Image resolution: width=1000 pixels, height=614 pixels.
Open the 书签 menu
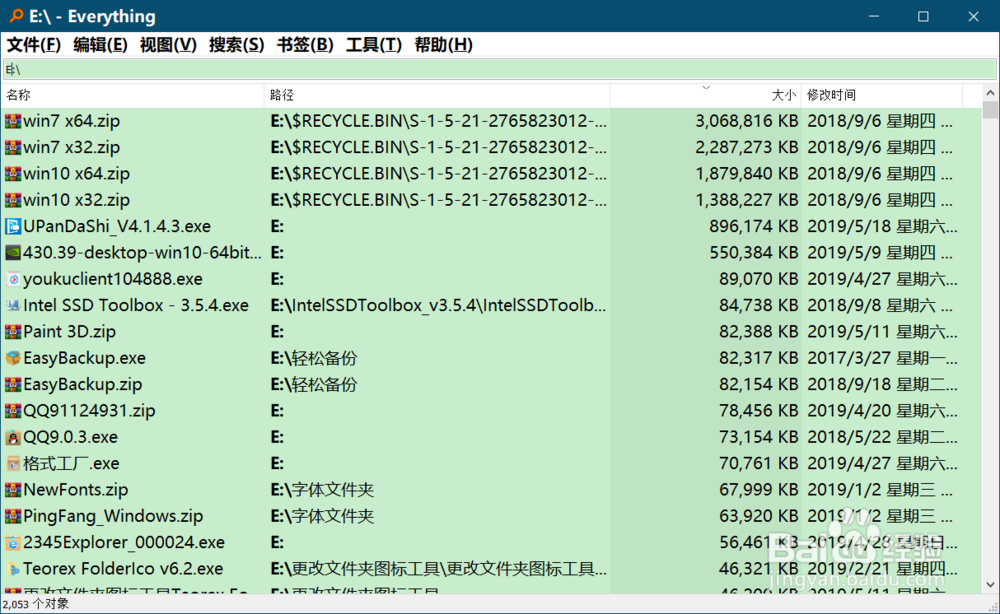coord(305,44)
